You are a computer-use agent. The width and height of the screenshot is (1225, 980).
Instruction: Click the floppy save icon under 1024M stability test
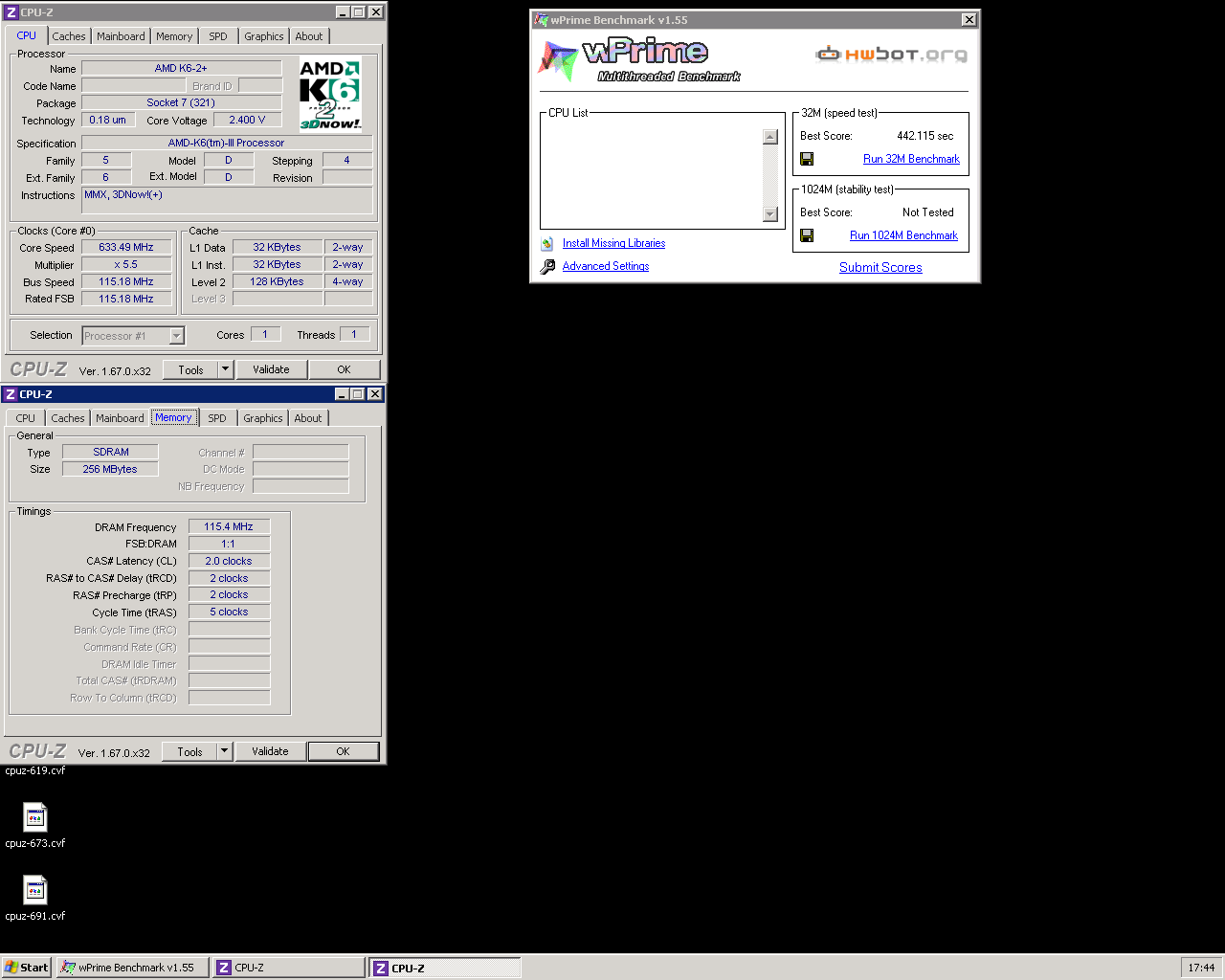(807, 235)
